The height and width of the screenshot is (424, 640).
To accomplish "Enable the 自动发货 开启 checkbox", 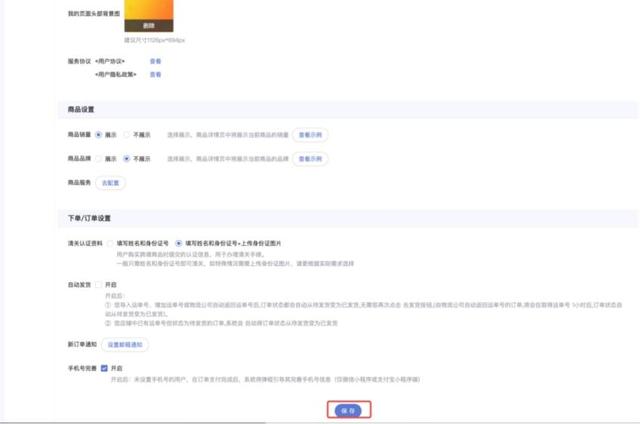I will coord(98,284).
